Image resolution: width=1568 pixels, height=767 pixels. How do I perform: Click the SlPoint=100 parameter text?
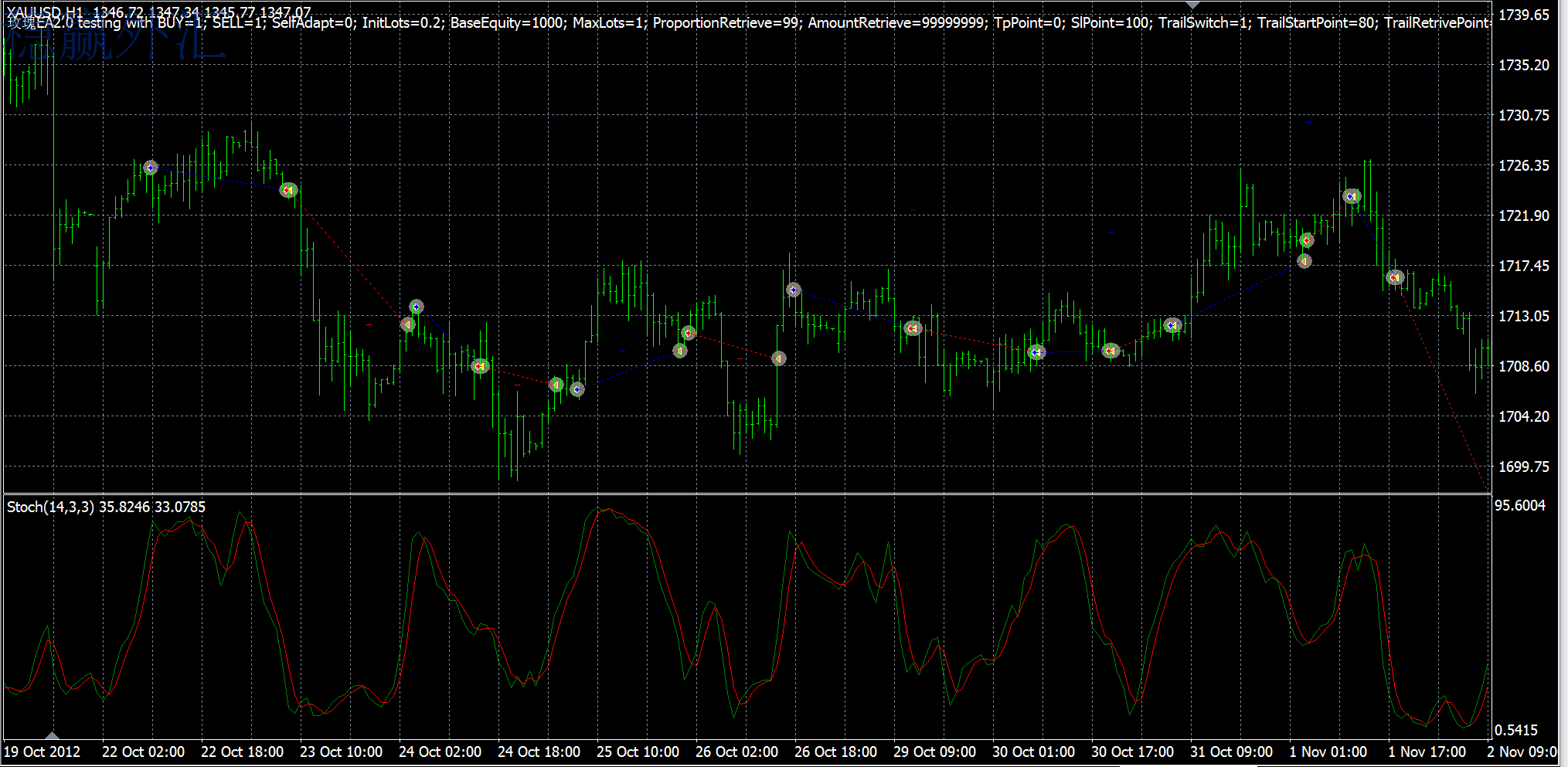click(x=1111, y=22)
